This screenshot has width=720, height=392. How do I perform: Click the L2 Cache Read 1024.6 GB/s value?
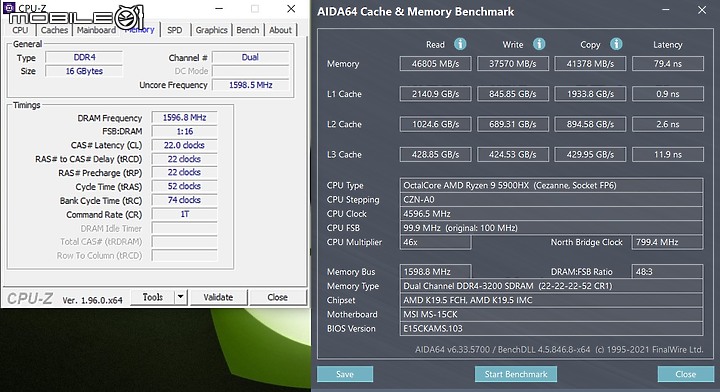pos(435,124)
